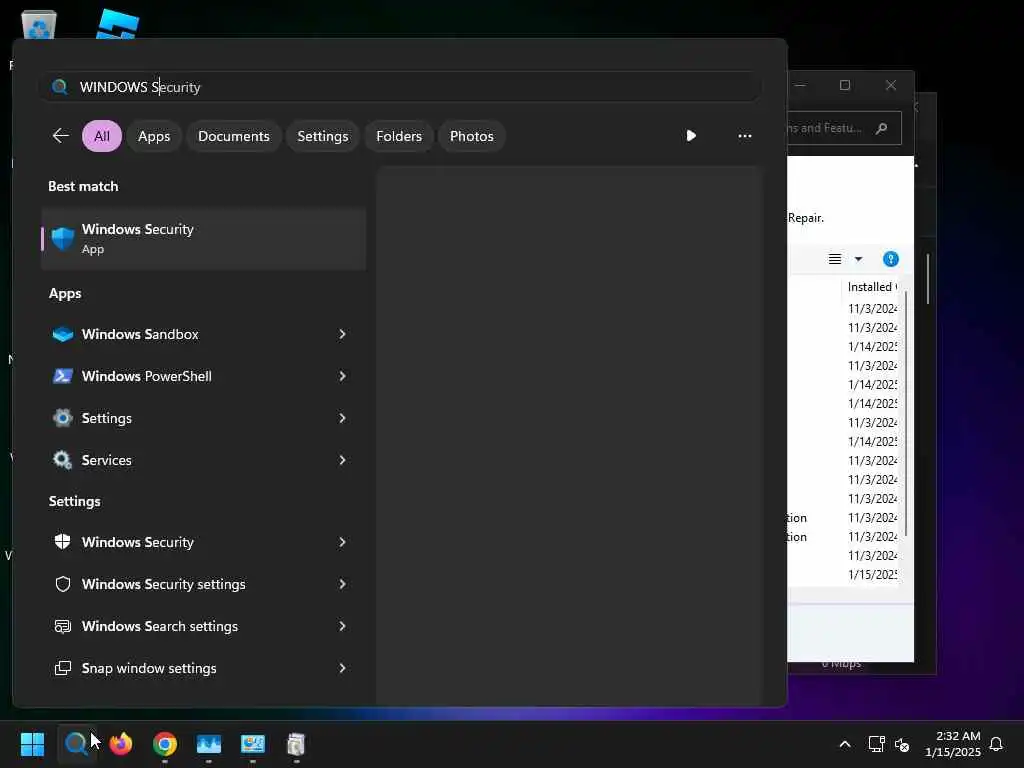Click the clock showing 2:32 AM
The height and width of the screenshot is (768, 1024).
(x=958, y=736)
